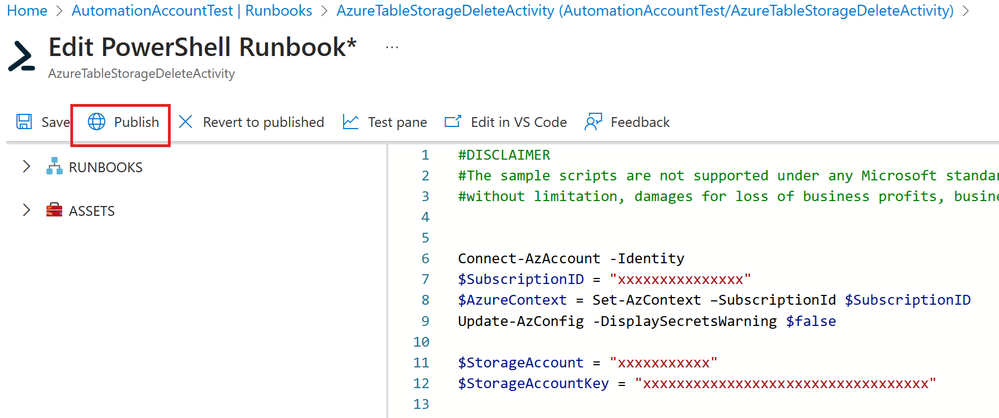Expand the ASSETS tree node chevron
Viewport: 999px width, 418px height.
pos(26,210)
